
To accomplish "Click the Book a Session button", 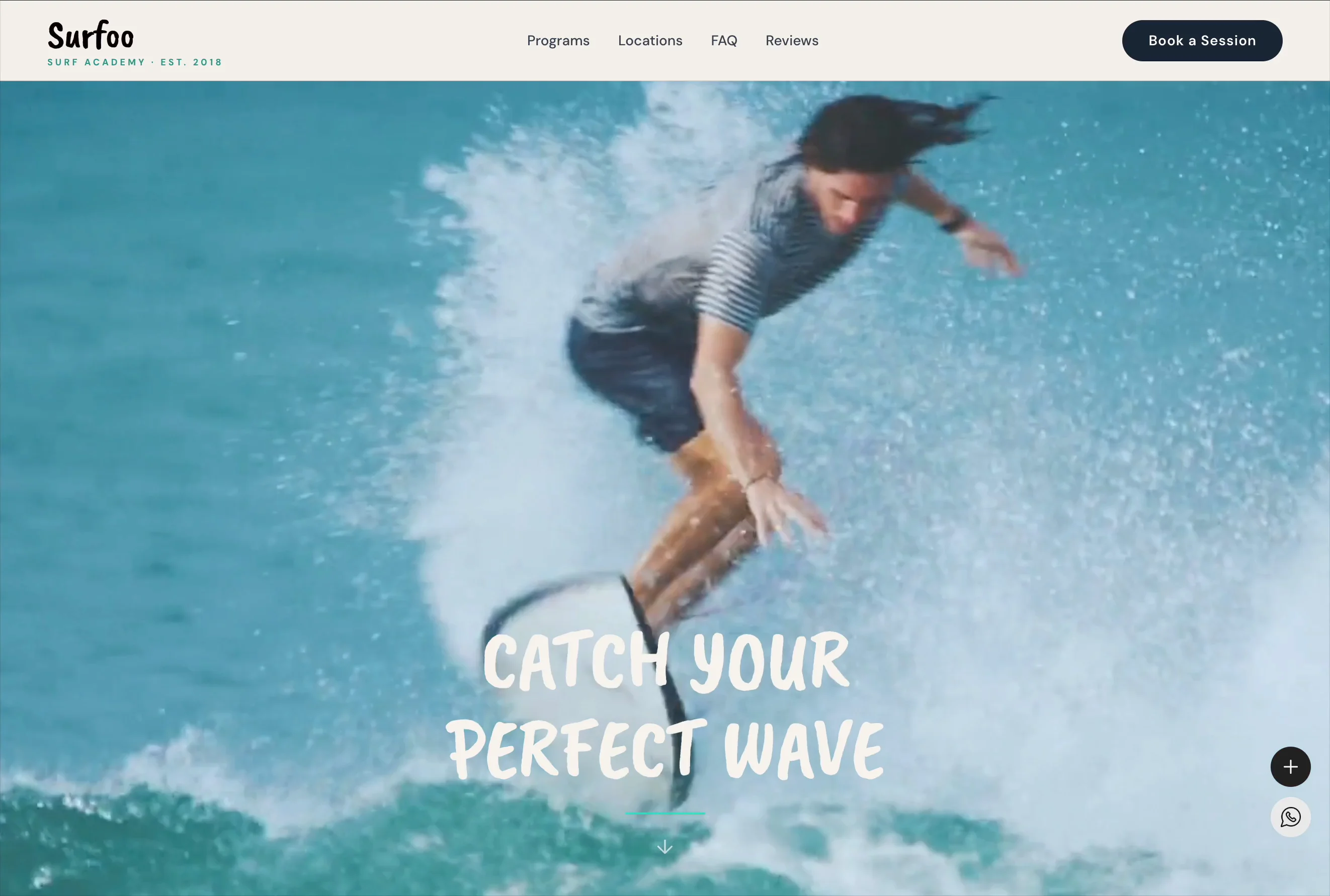I will [x=1202, y=41].
